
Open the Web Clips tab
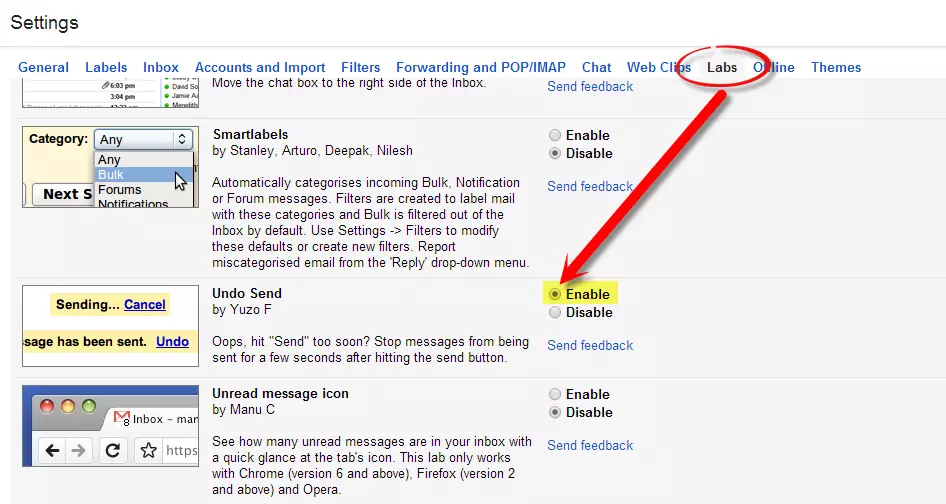[659, 67]
